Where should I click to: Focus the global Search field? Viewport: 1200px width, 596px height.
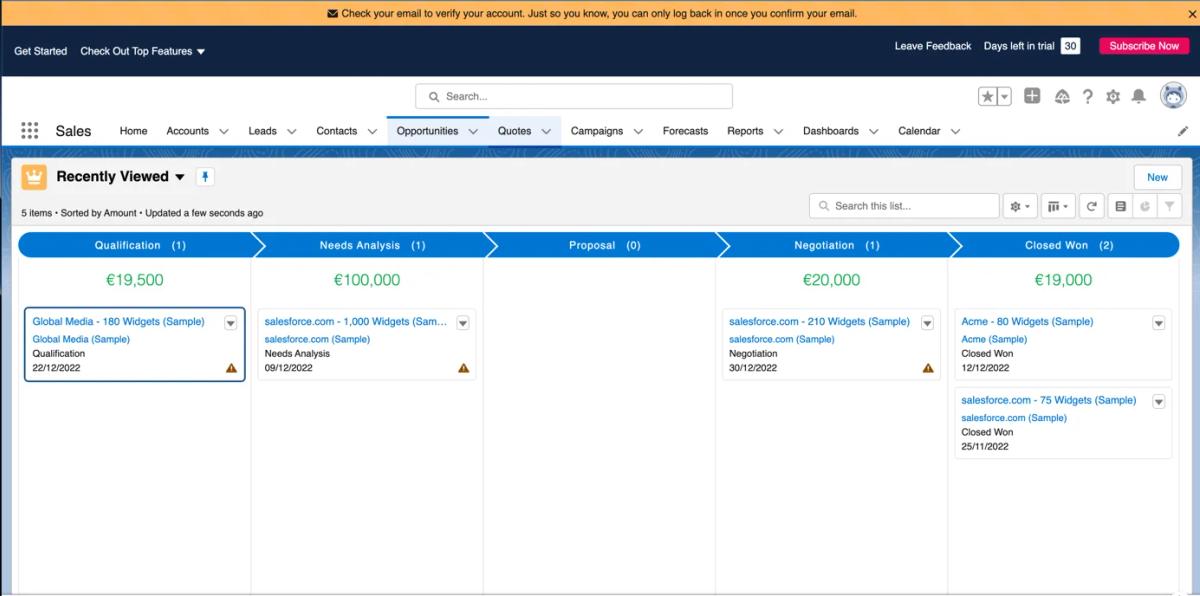pos(574,96)
